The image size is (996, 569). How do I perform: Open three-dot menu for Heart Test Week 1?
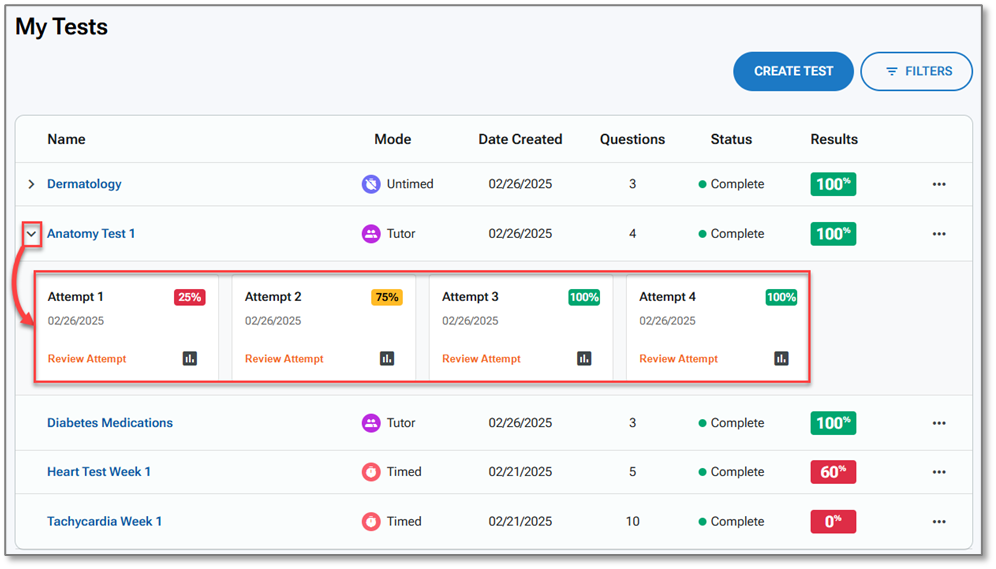pyautogui.click(x=938, y=472)
